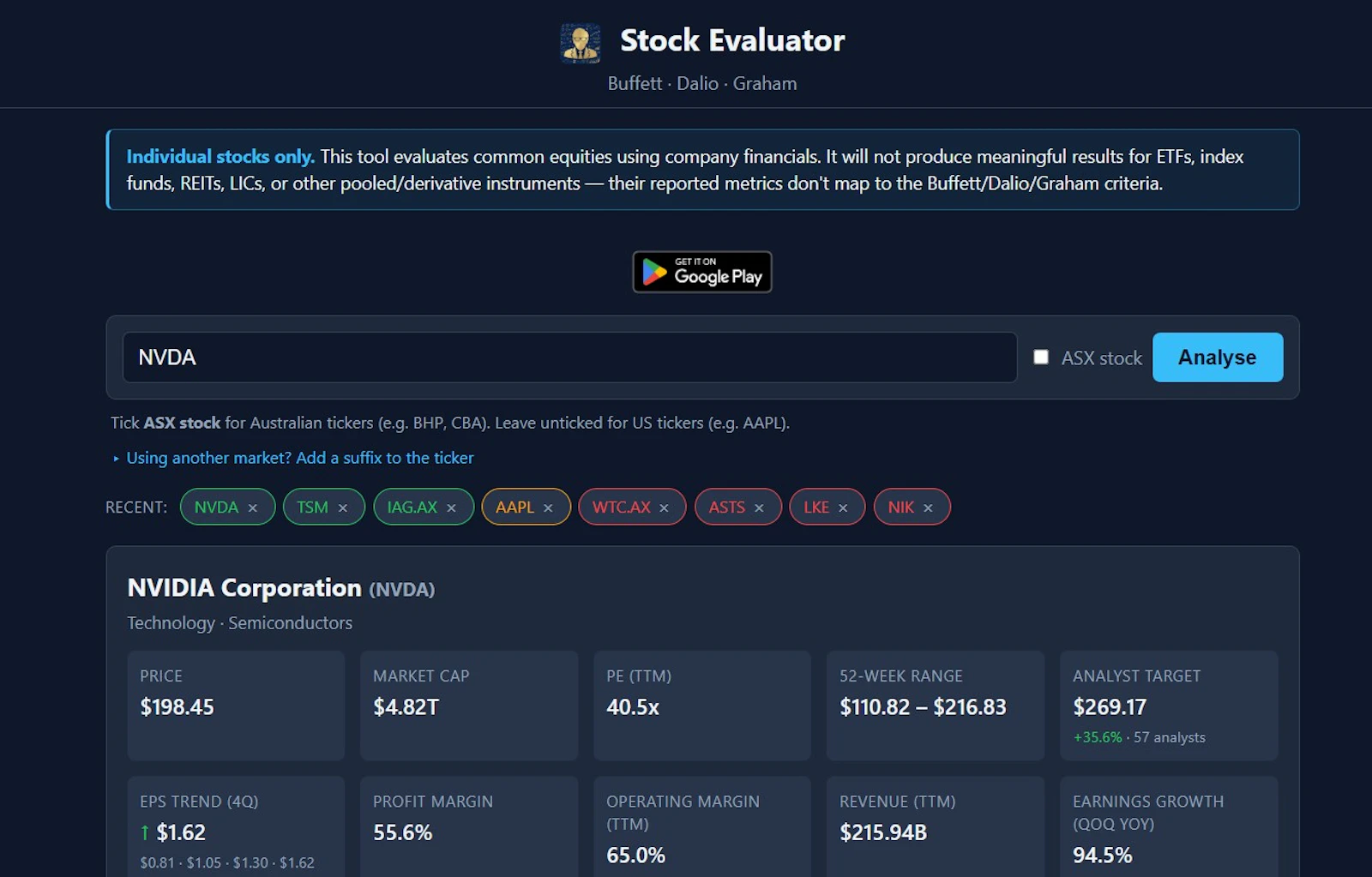Click the analyst target value $269.17

coord(1110,707)
